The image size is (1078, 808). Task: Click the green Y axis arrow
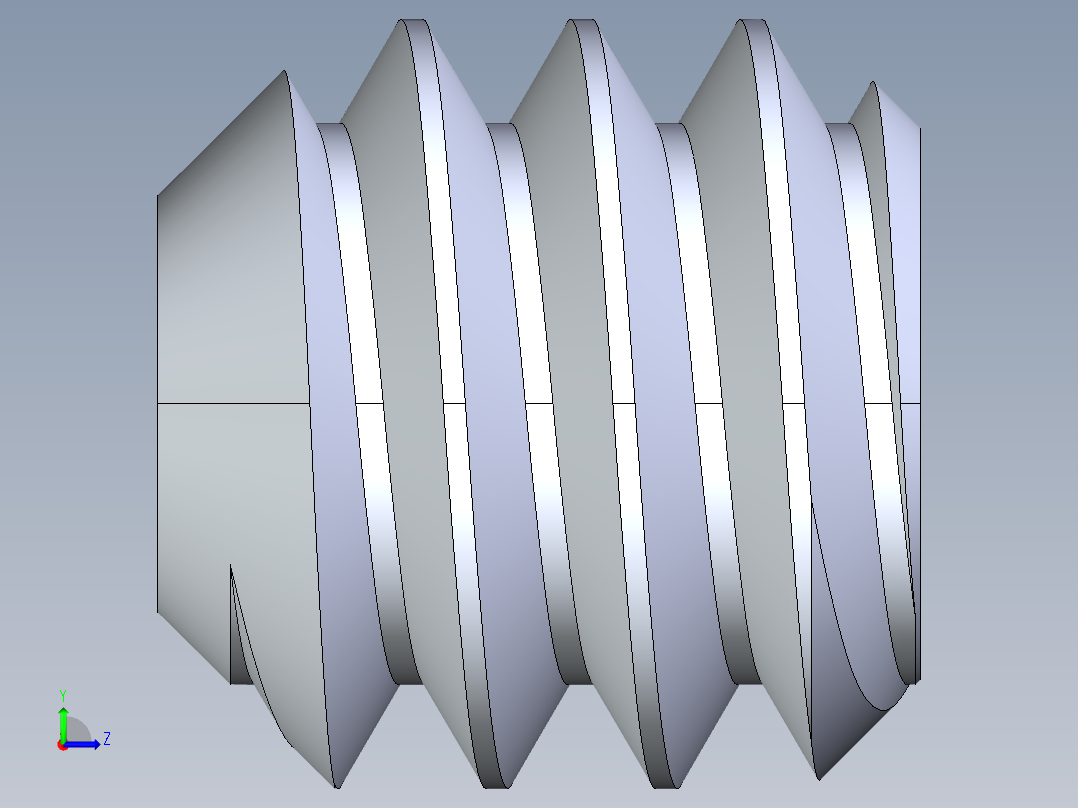(x=63, y=723)
